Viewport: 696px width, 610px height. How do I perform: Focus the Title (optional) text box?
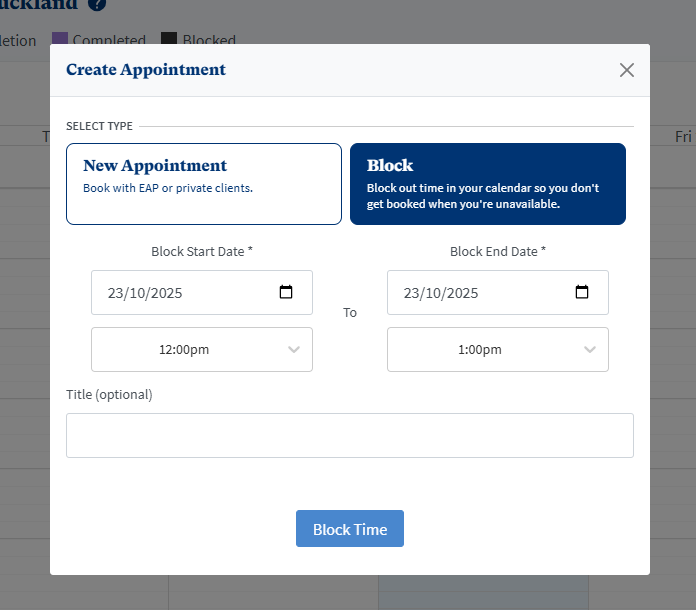coord(350,436)
